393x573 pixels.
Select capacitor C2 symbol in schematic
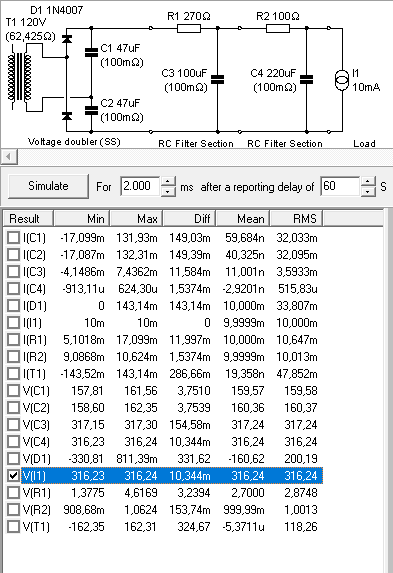pyautogui.click(x=91, y=110)
